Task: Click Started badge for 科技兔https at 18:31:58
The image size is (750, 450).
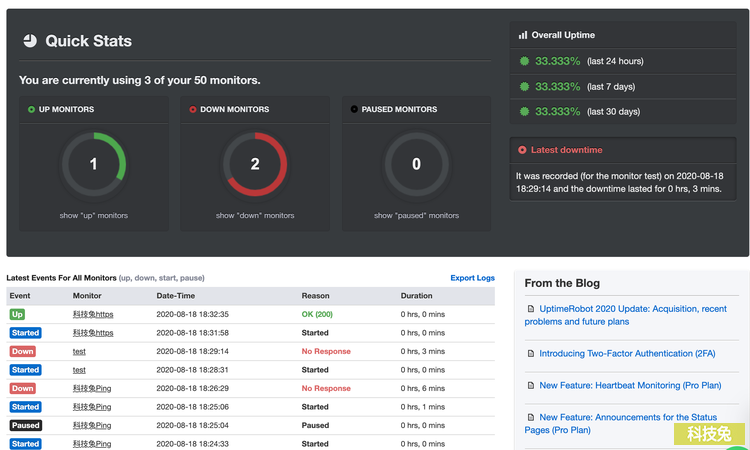Action: [25, 333]
